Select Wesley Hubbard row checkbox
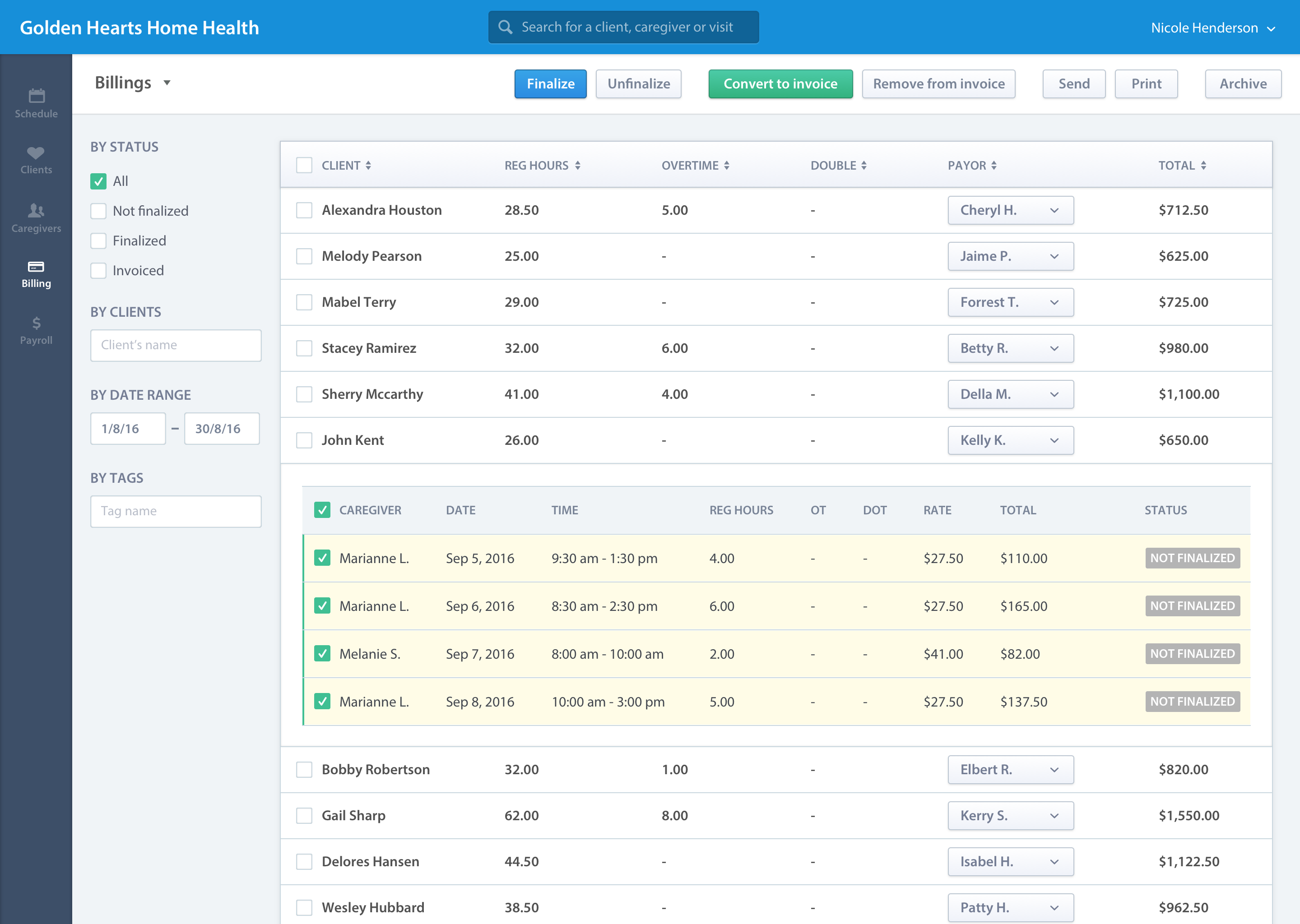1300x924 pixels. [x=305, y=907]
